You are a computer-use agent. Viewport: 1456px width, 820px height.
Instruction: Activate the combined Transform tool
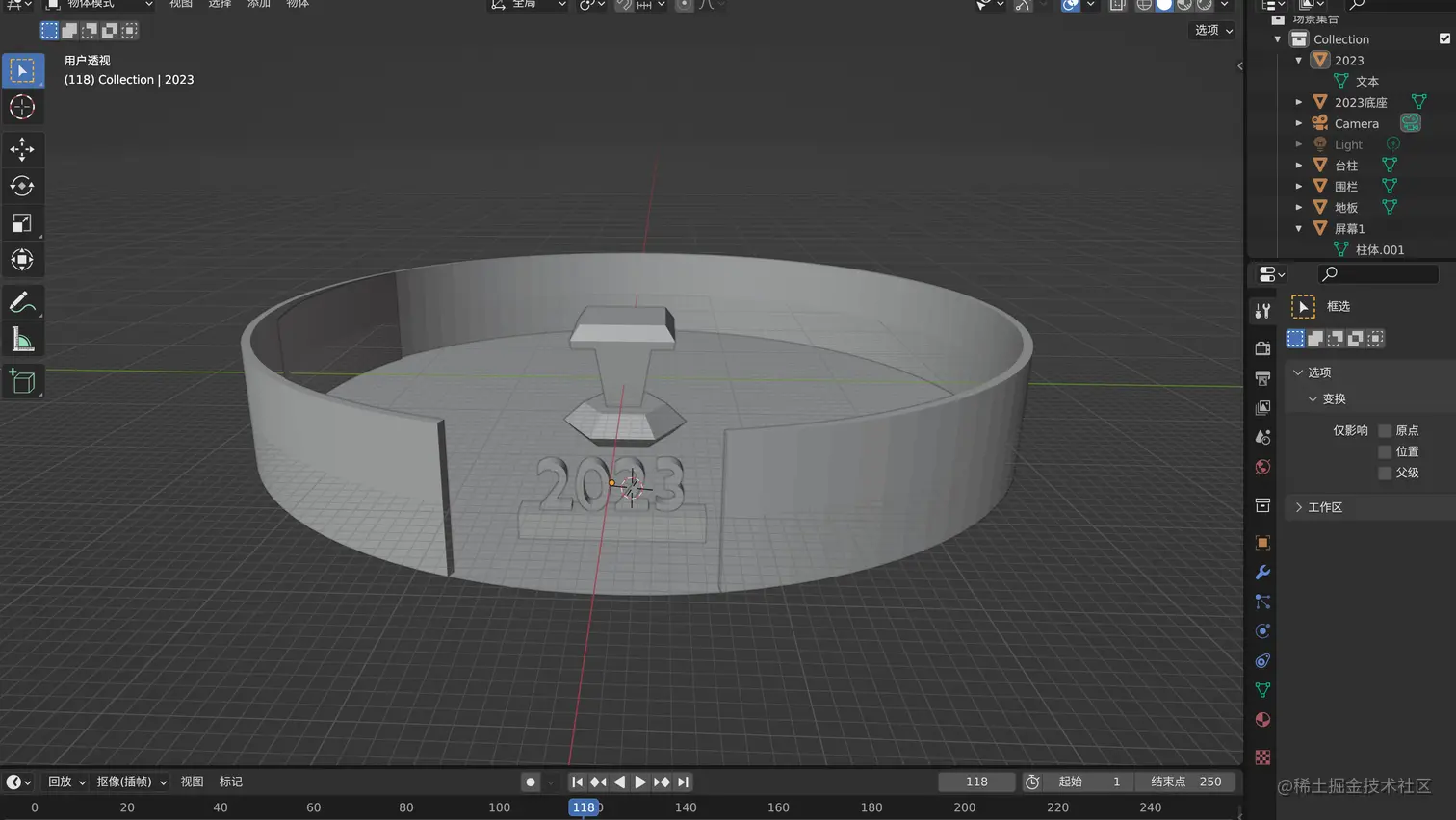point(22,260)
